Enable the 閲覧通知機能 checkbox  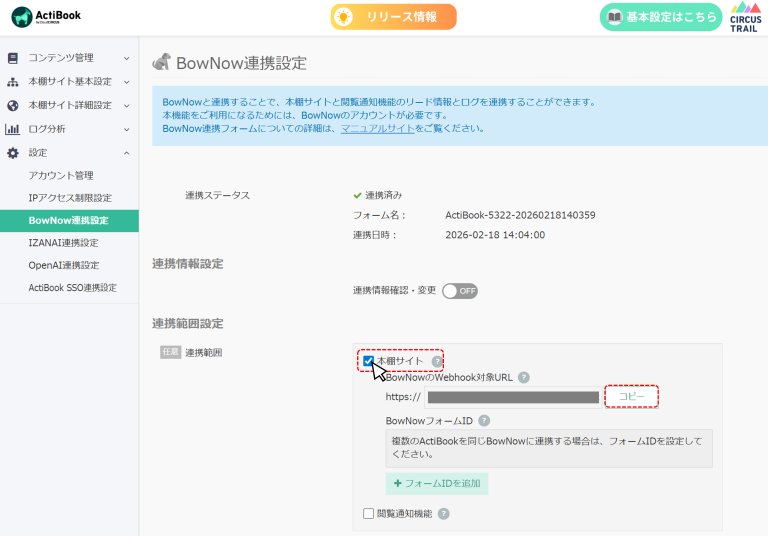point(368,513)
